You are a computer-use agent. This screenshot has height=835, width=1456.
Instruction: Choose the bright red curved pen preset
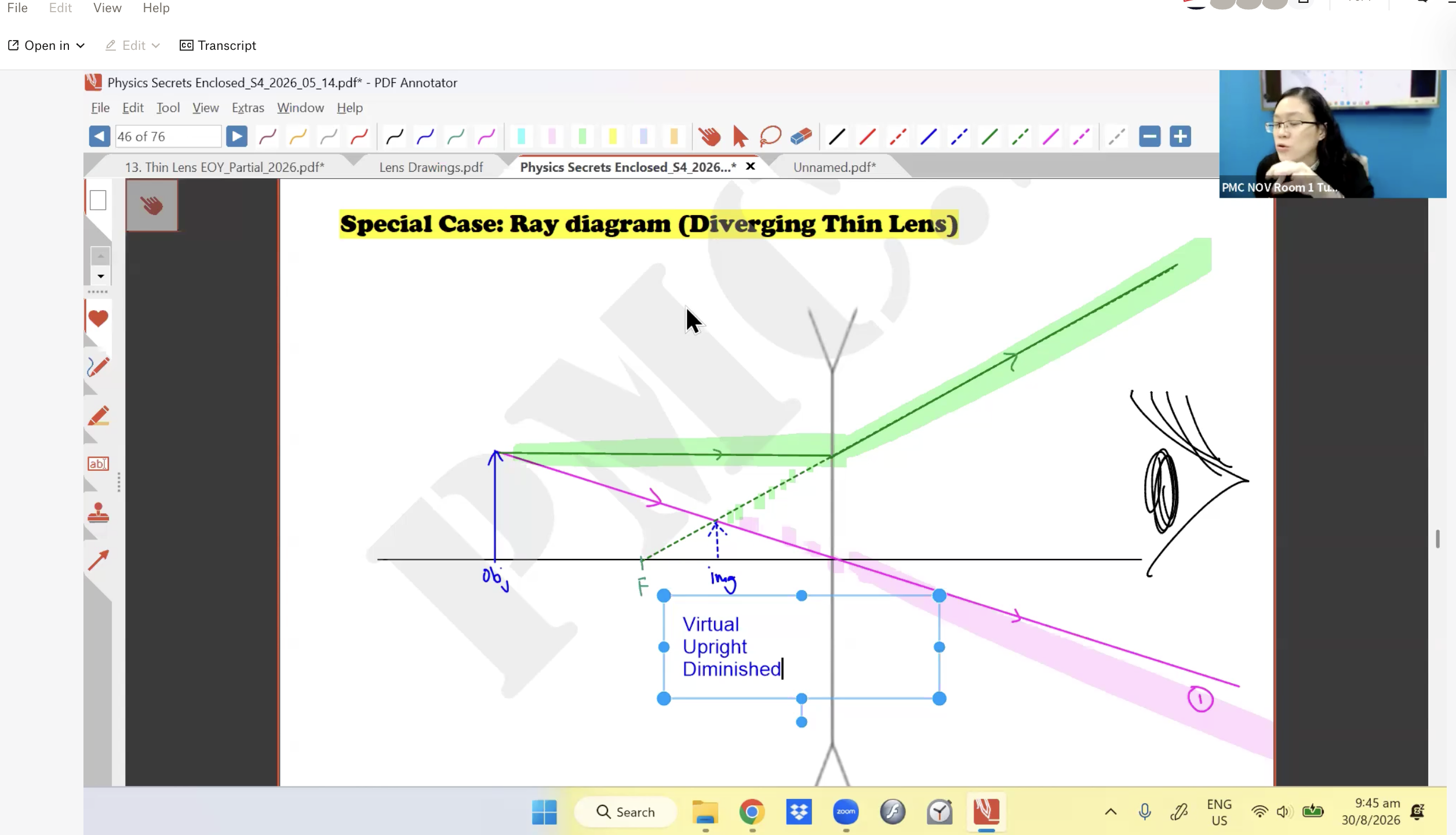359,137
